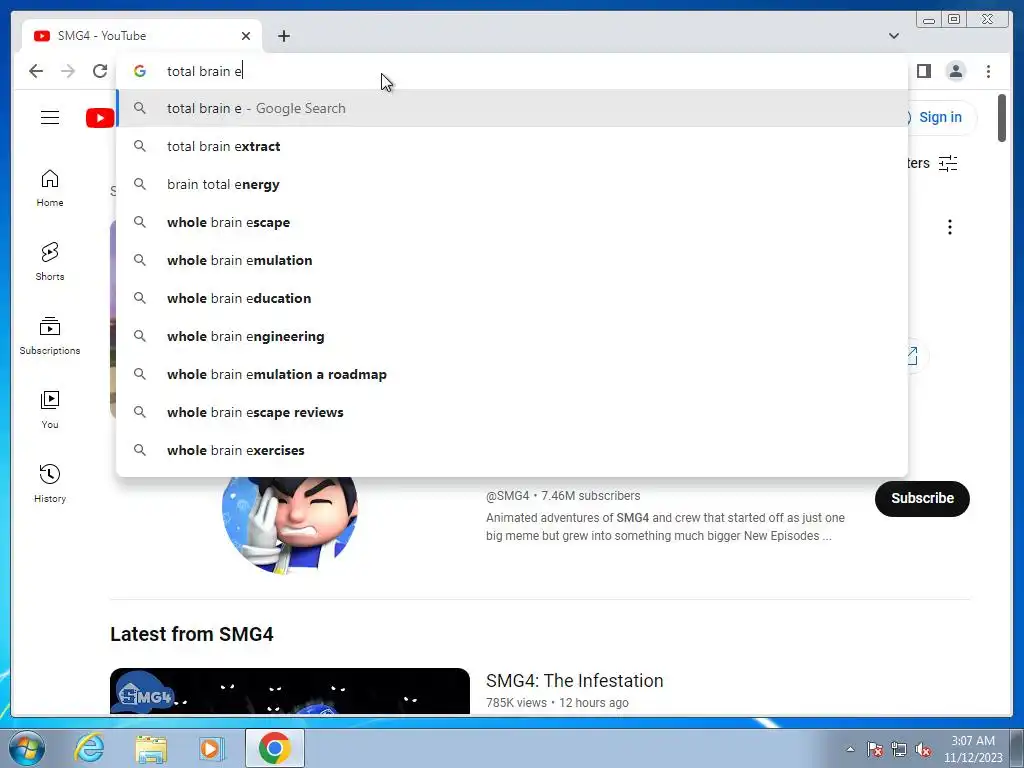Close the SMG4 - YouTube tab
Viewport: 1024px width, 768px height.
(246, 36)
